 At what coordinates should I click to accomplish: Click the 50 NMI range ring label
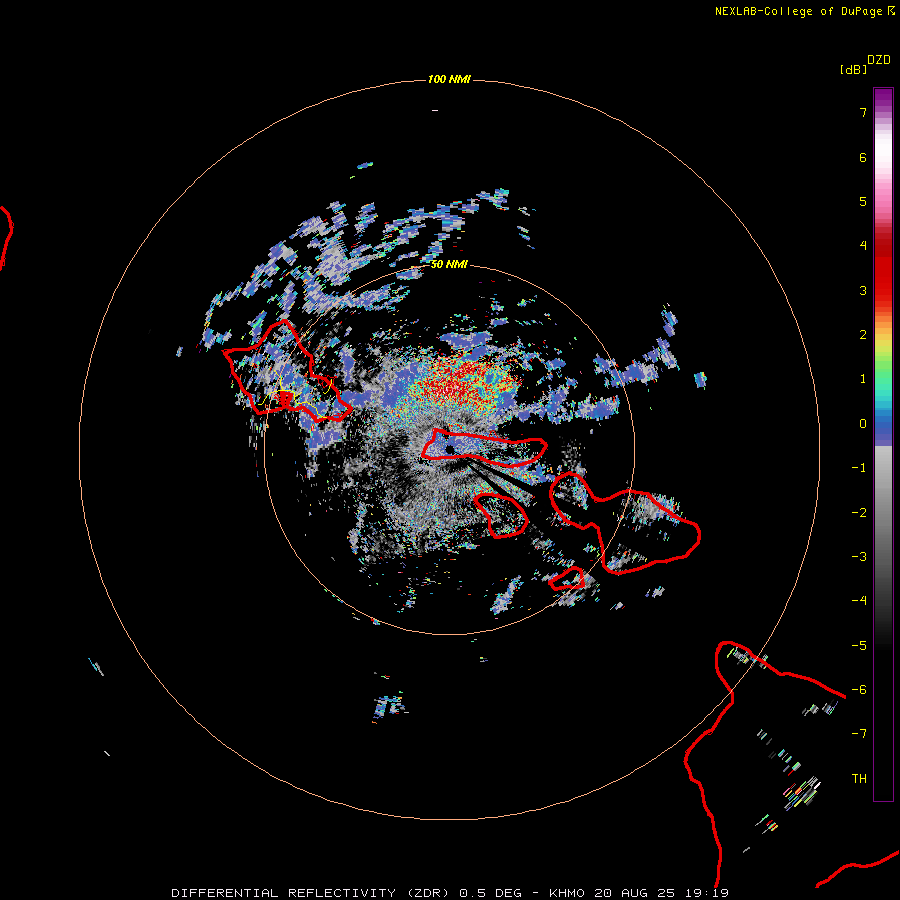coord(449,264)
